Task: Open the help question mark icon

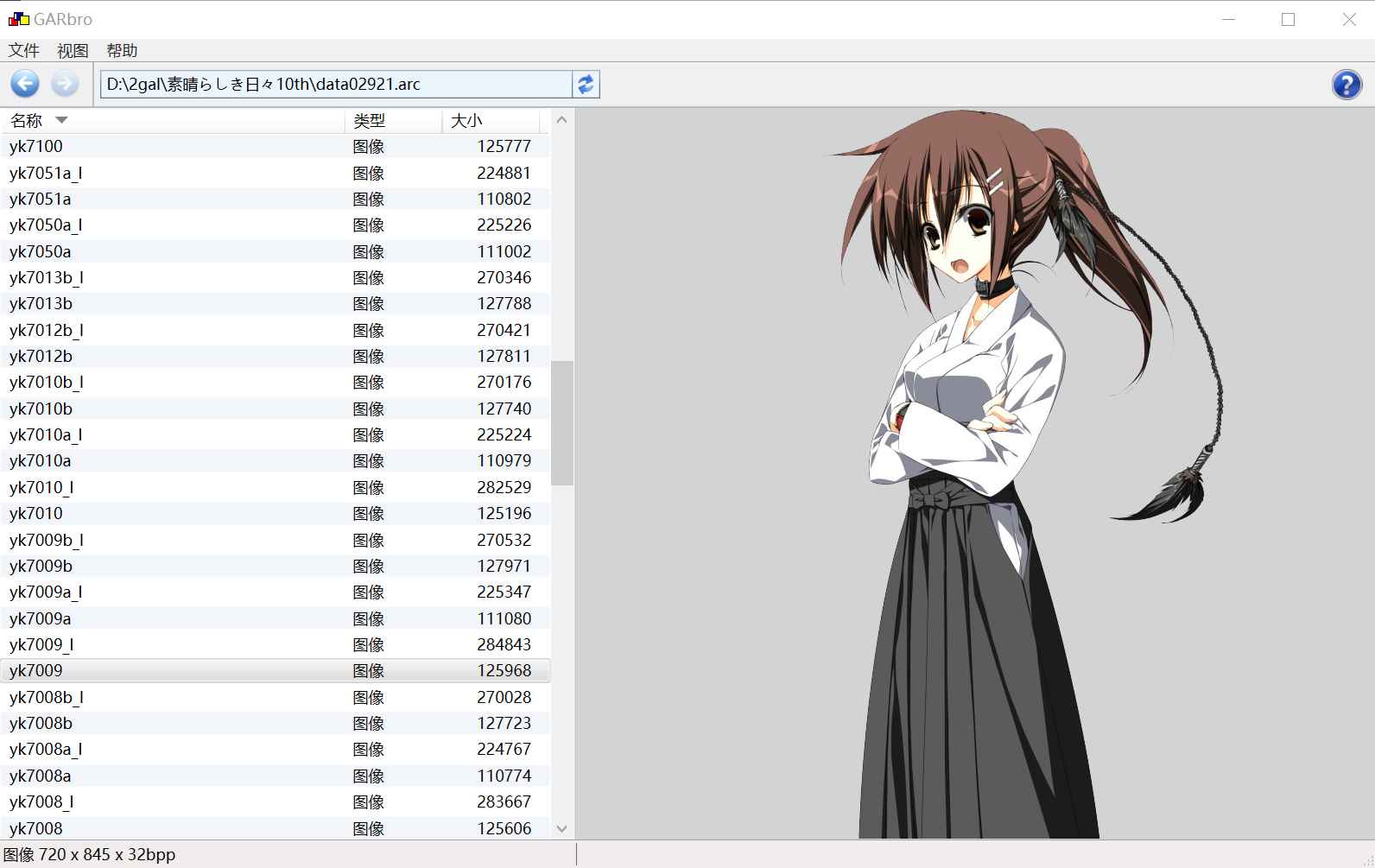Action: tap(1346, 85)
